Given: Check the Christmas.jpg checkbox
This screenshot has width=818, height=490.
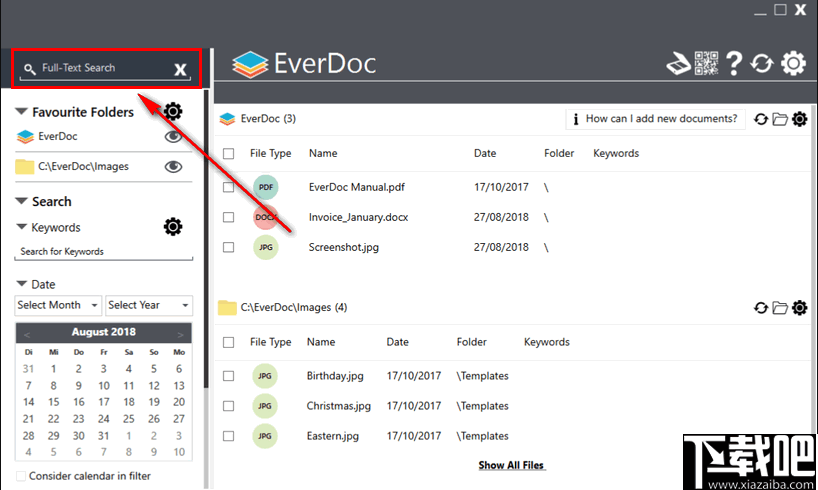Looking at the screenshot, I should tap(228, 406).
